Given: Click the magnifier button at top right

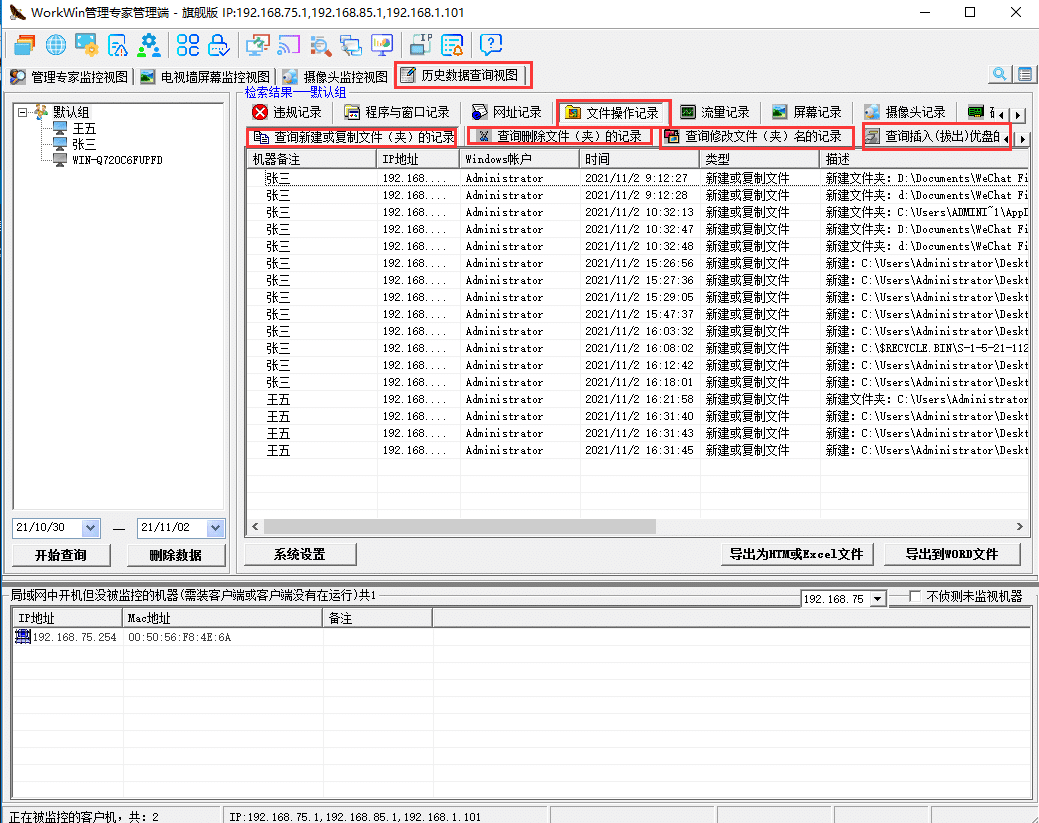Looking at the screenshot, I should [x=1000, y=74].
